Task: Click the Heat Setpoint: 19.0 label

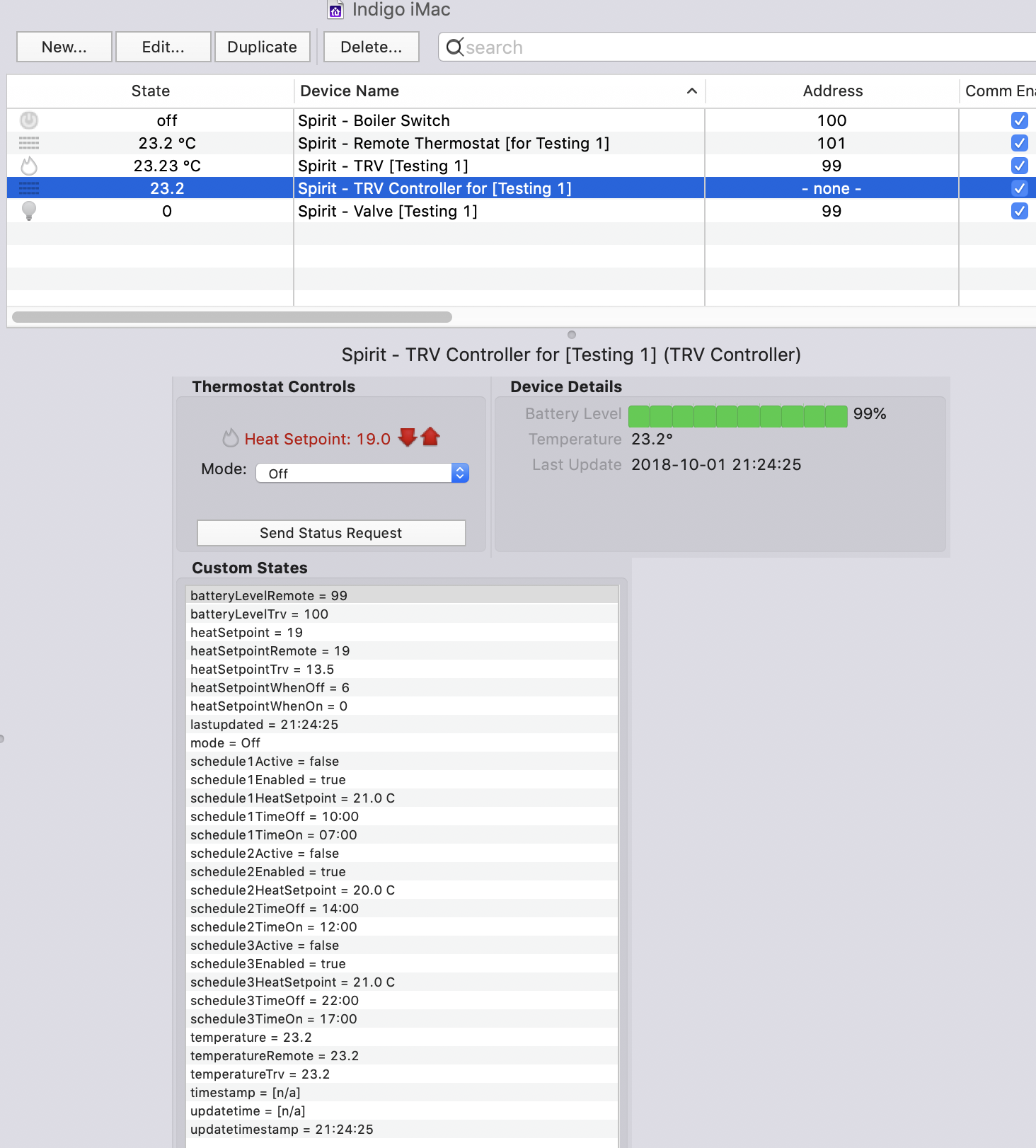Action: coord(318,439)
